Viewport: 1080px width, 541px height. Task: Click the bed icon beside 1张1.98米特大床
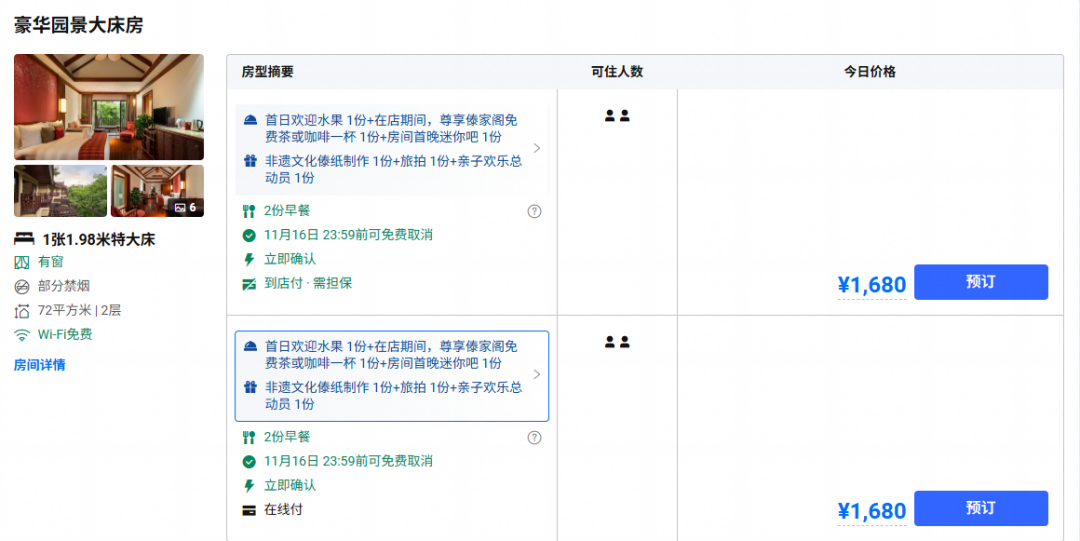coord(24,239)
